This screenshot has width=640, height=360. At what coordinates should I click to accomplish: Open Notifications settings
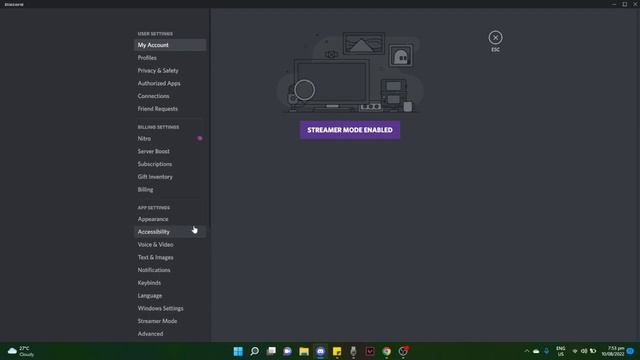tap(170, 270)
